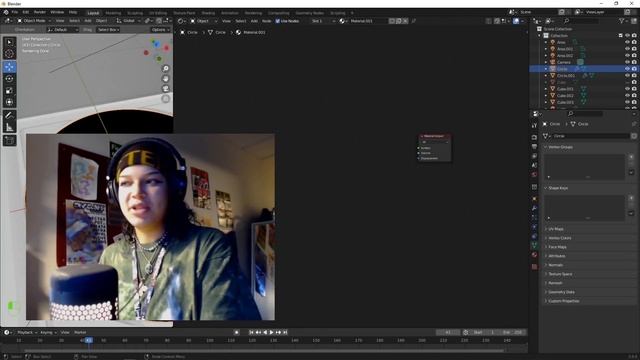
Task: Switch to the Shading workspace tab
Action: (x=208, y=13)
